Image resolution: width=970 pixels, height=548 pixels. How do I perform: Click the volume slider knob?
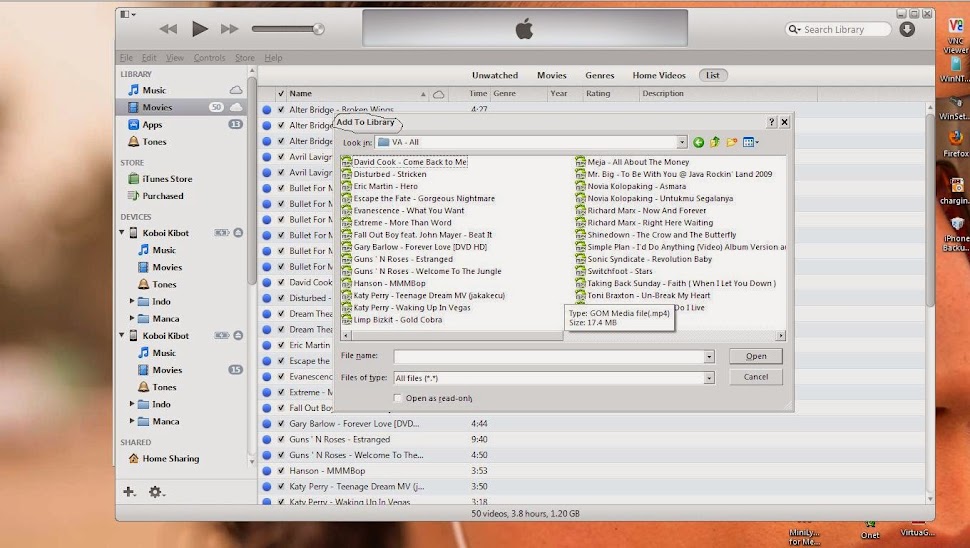[x=319, y=29]
